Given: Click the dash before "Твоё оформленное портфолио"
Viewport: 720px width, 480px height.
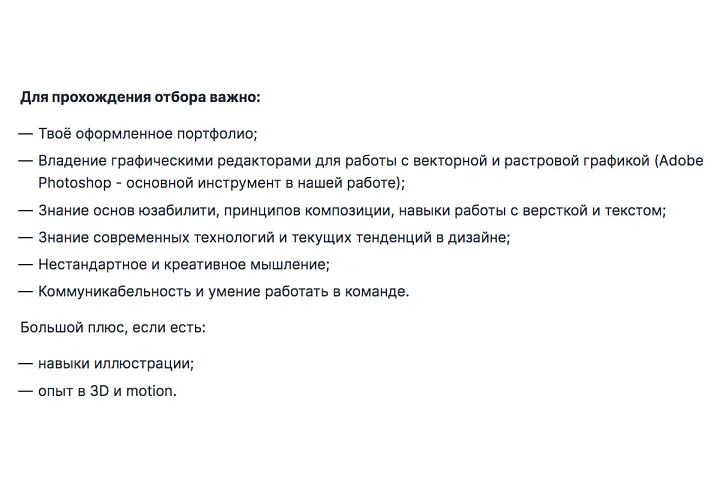Looking at the screenshot, I should [25, 133].
